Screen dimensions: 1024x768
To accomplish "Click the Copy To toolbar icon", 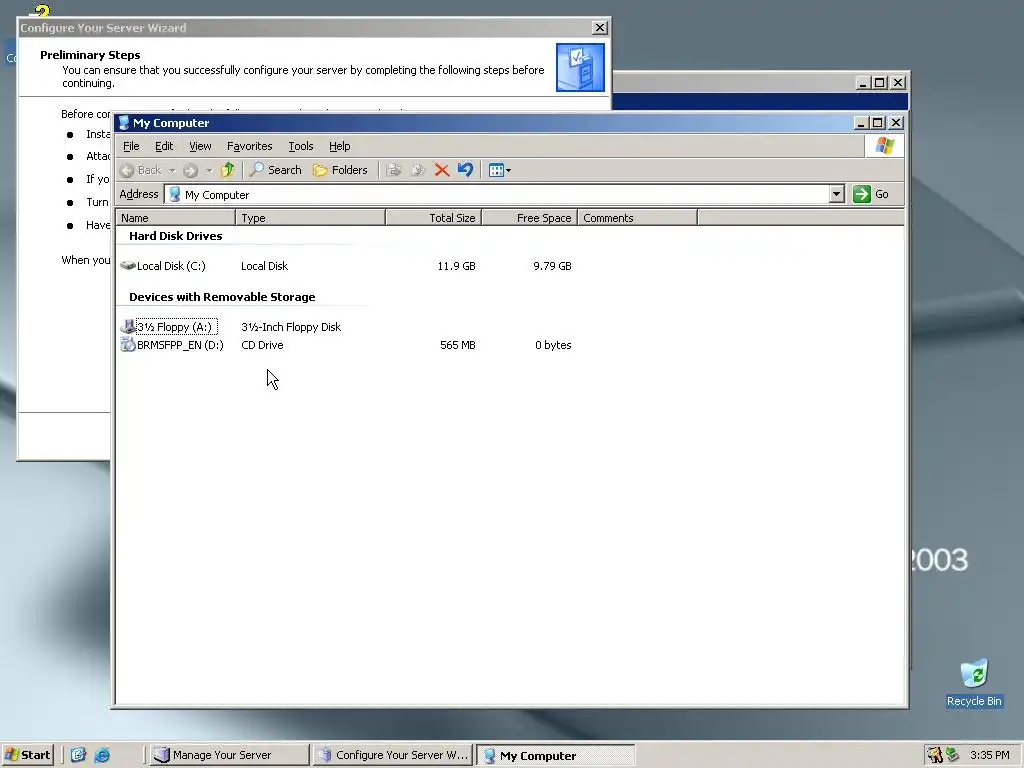I will click(418, 170).
